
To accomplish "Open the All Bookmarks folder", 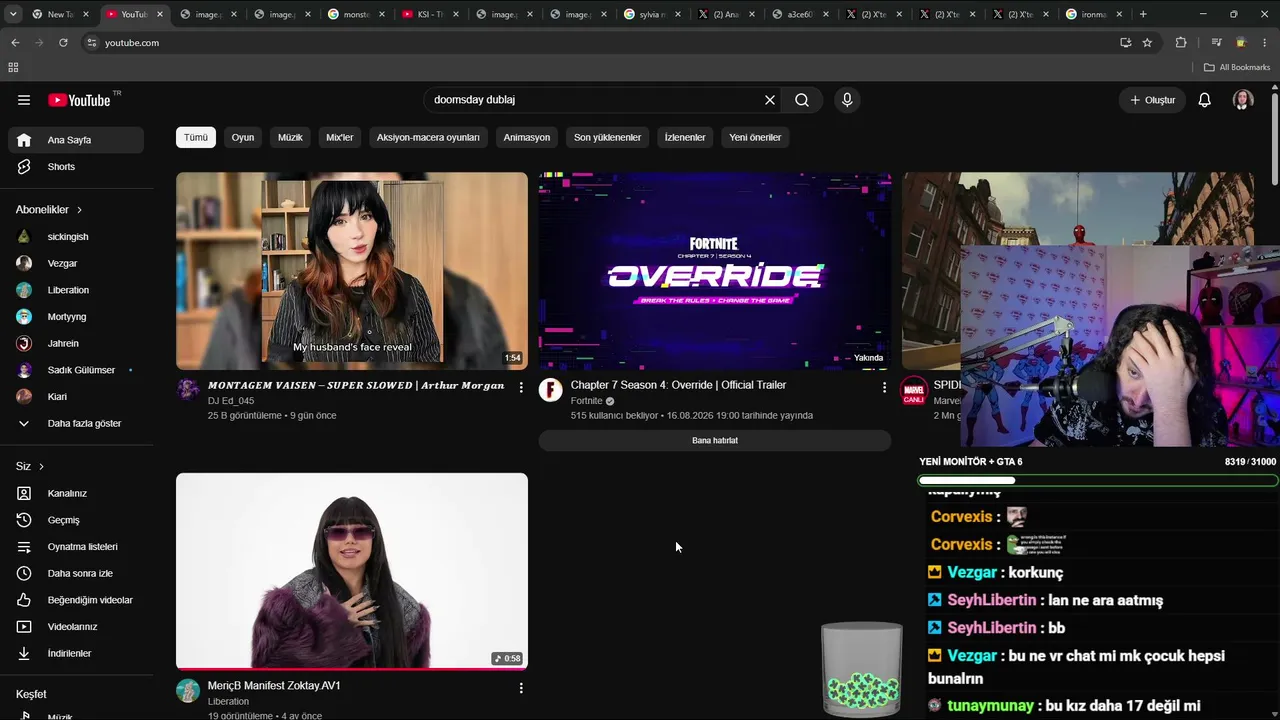I will click(1237, 67).
